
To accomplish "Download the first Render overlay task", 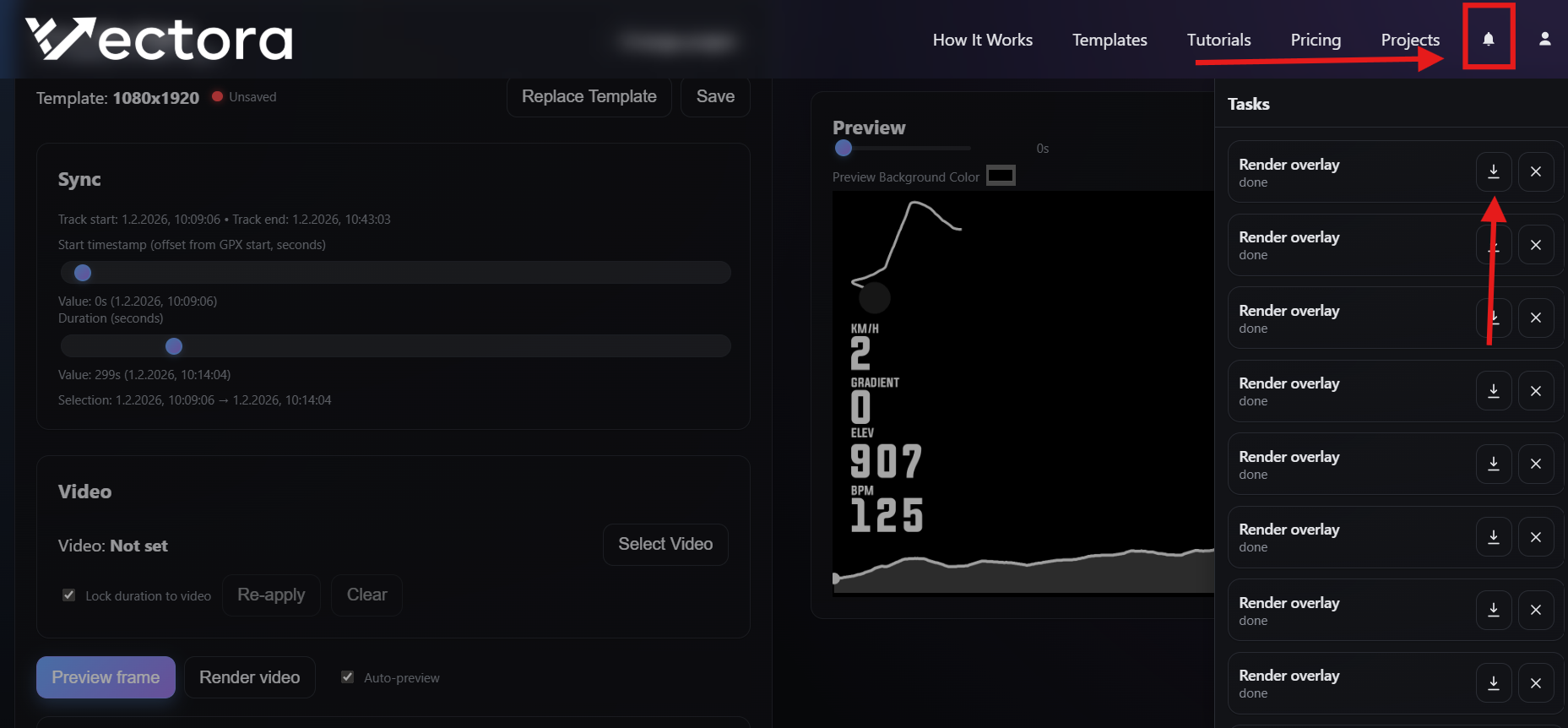I will 1493,171.
